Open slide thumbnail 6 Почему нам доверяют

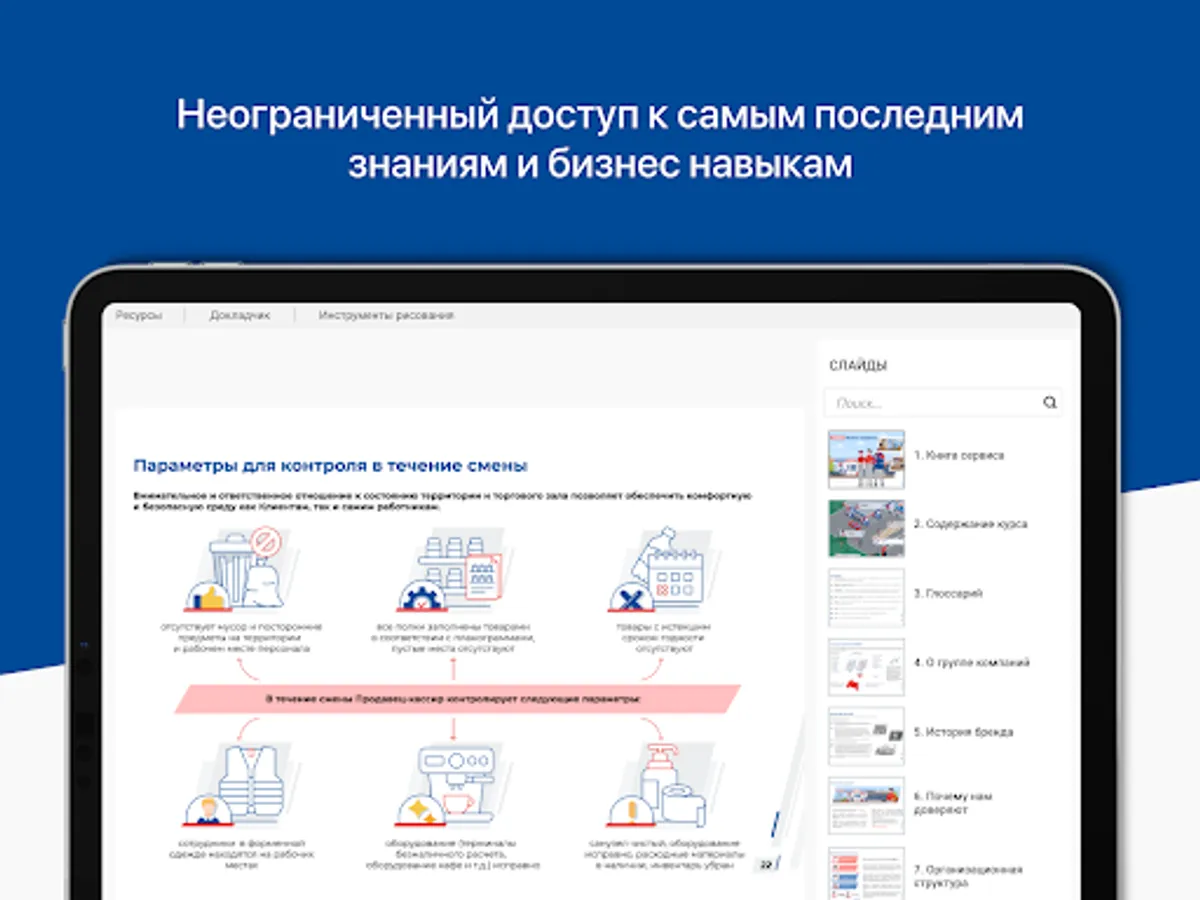click(x=866, y=806)
